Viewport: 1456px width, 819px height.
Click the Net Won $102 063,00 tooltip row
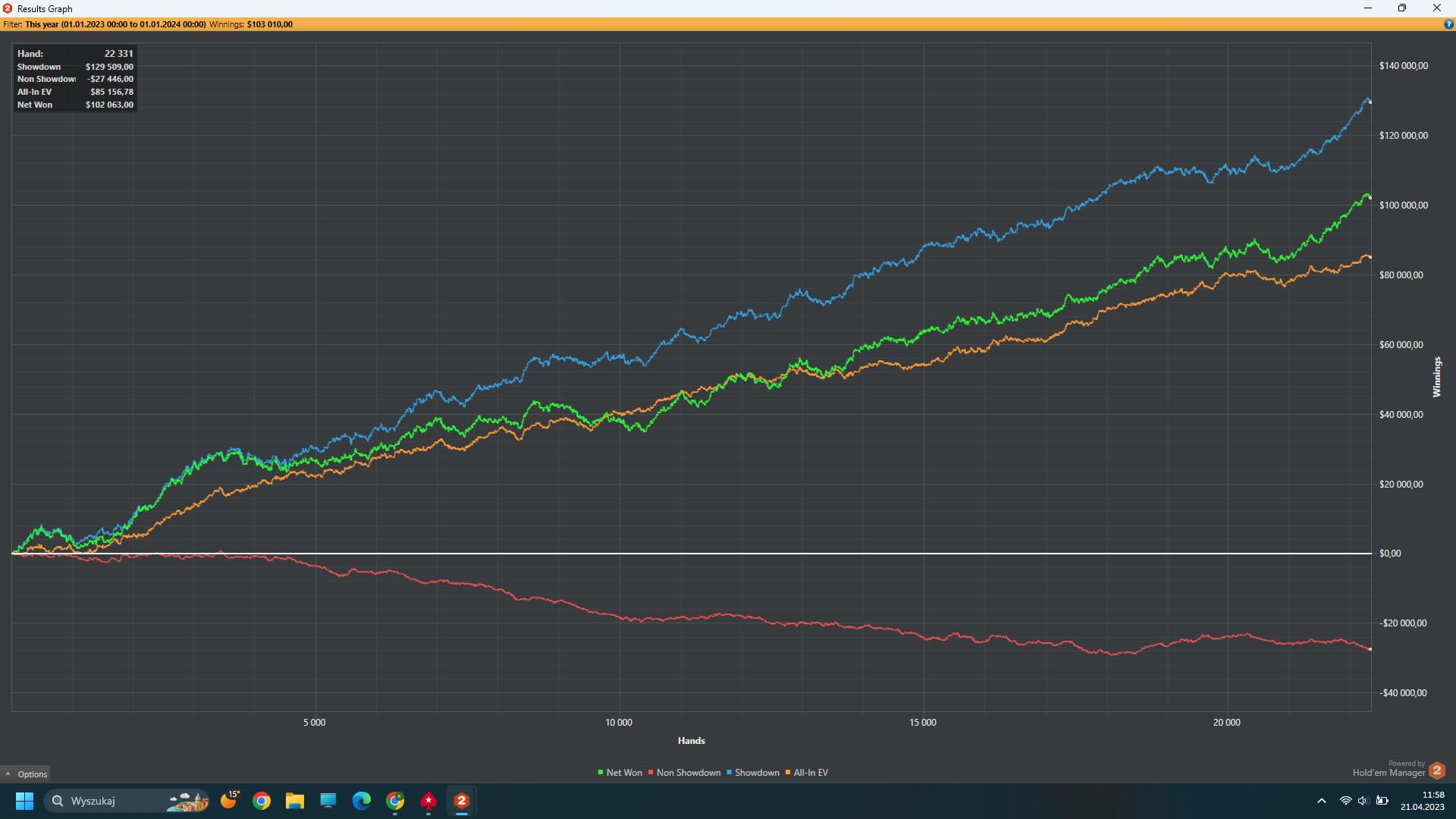[75, 105]
